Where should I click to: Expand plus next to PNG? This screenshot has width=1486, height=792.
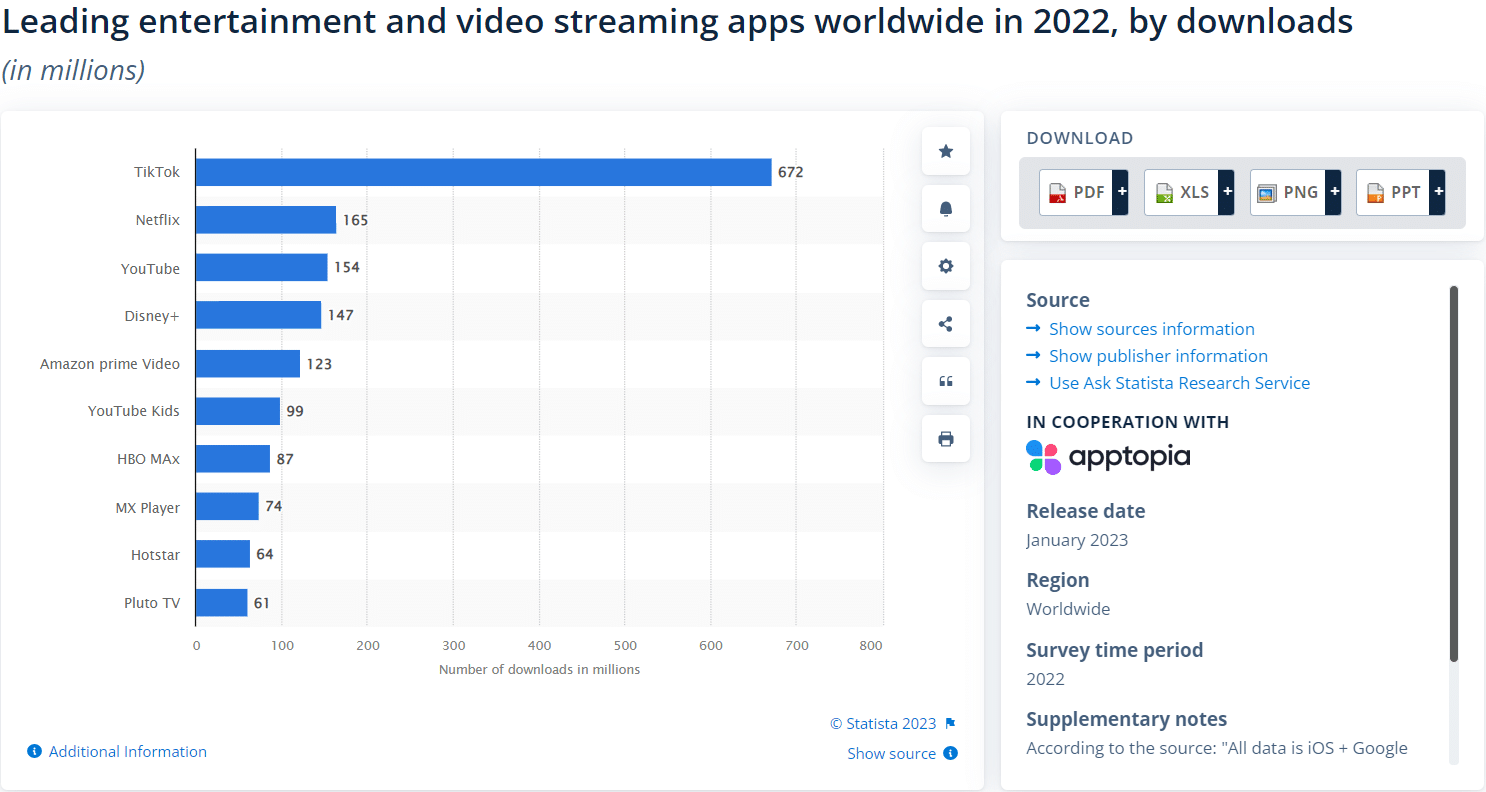tap(1333, 192)
